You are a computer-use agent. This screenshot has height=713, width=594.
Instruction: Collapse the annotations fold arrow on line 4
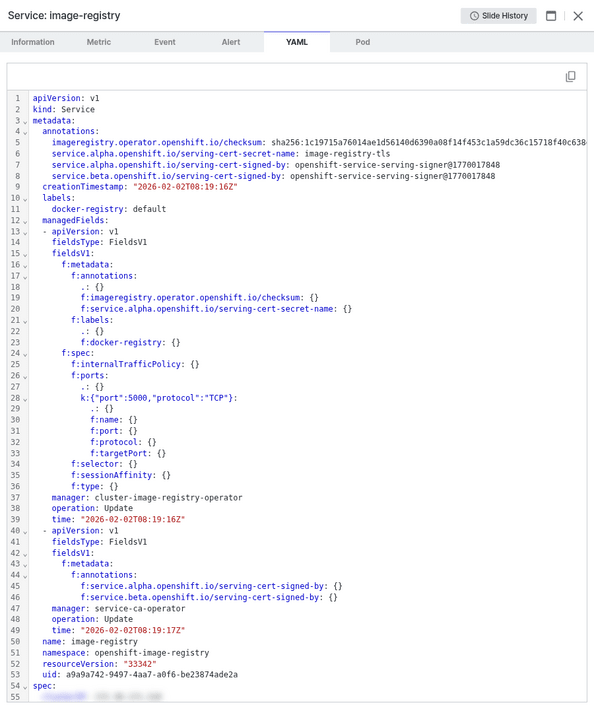click(25, 132)
